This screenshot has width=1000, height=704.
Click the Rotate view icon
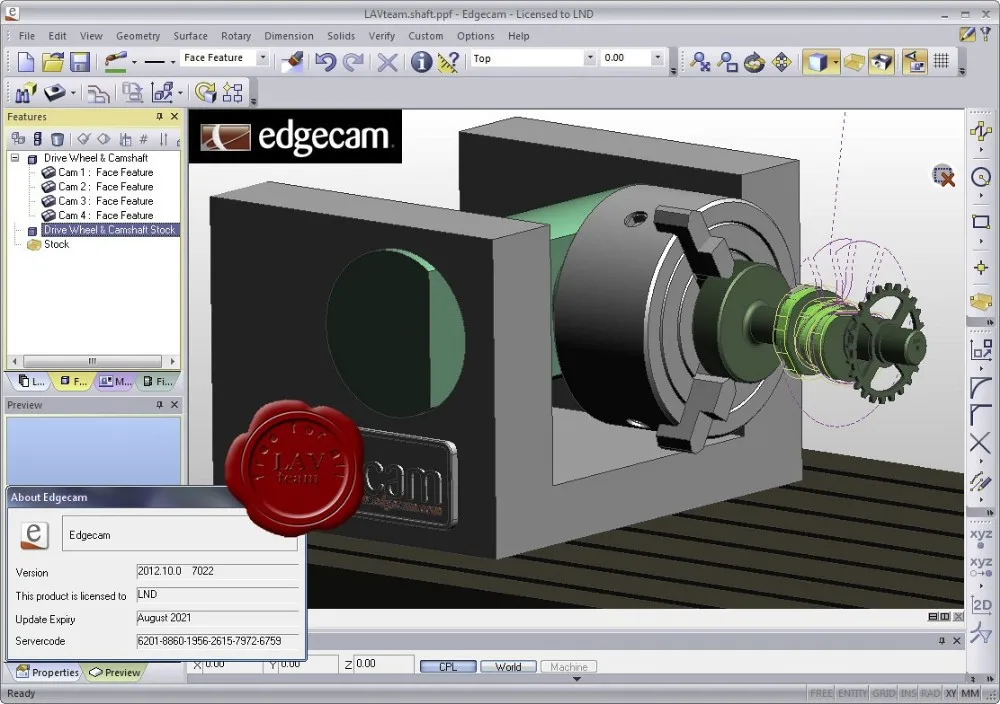754,62
